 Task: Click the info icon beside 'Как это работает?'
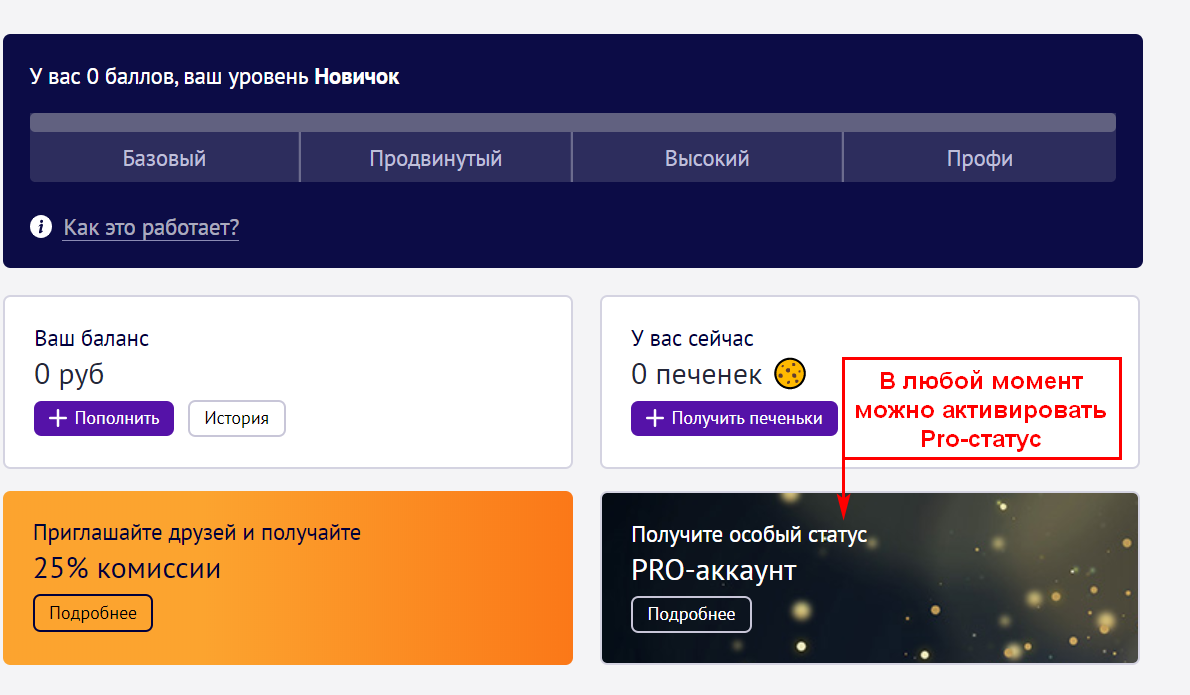[41, 227]
